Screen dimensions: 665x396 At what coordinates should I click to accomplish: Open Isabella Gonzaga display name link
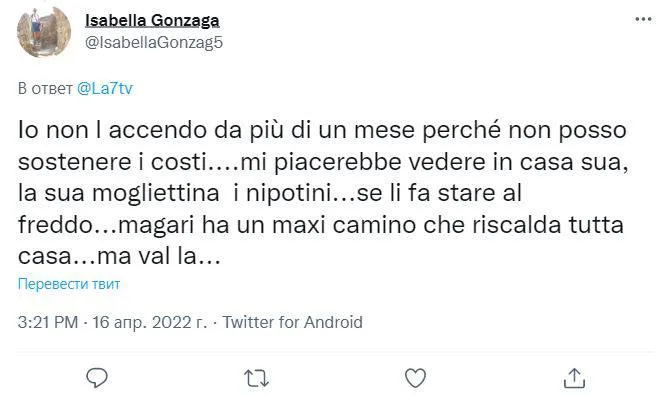click(x=152, y=20)
